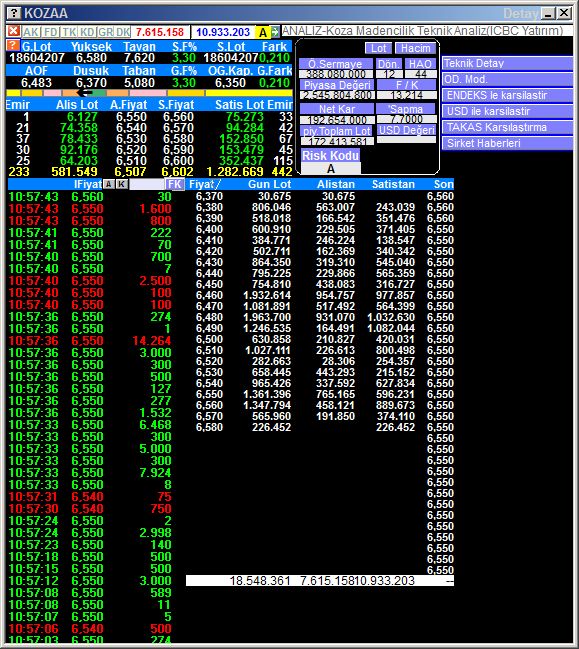Click the AOF value 6,483

coord(36,83)
